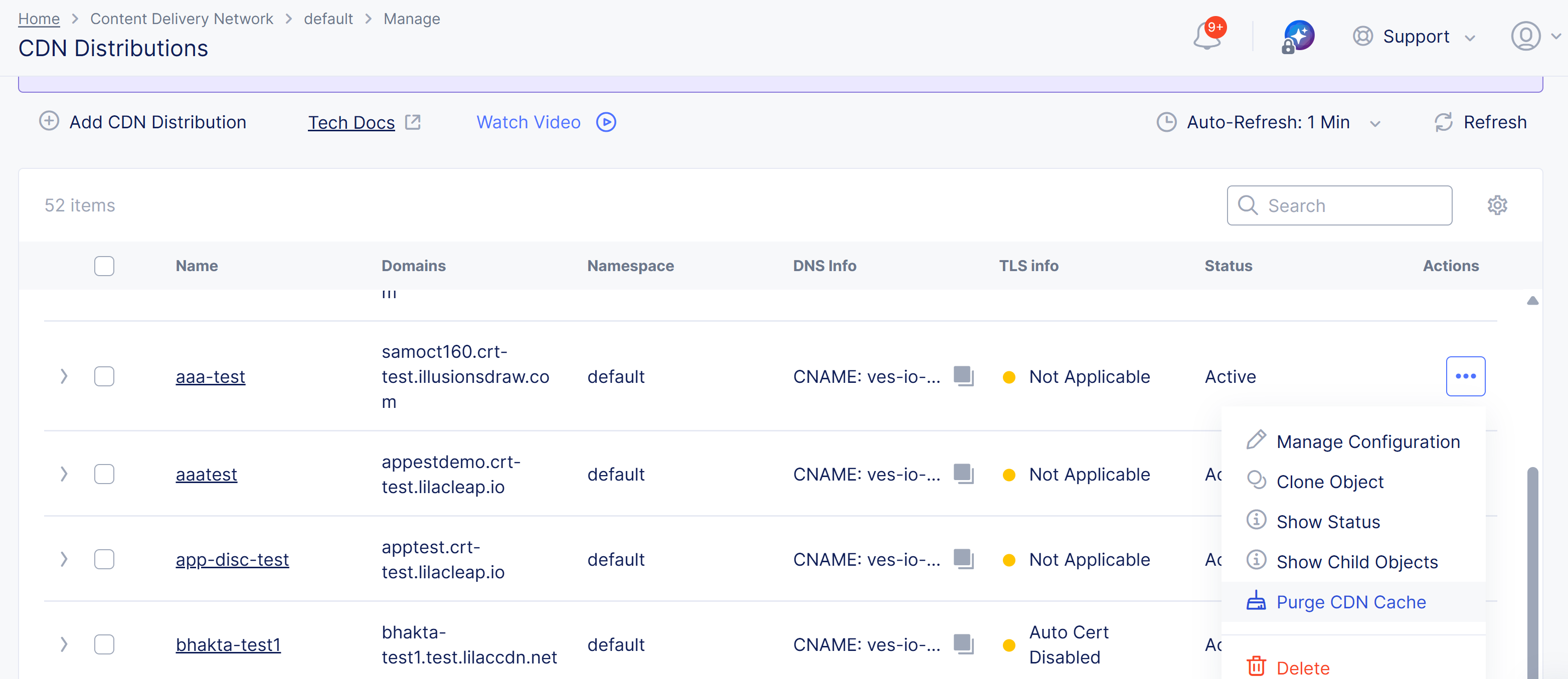This screenshot has height=679, width=1568.
Task: Copy the CNAME for bhakta-test1 row
Action: click(x=963, y=644)
